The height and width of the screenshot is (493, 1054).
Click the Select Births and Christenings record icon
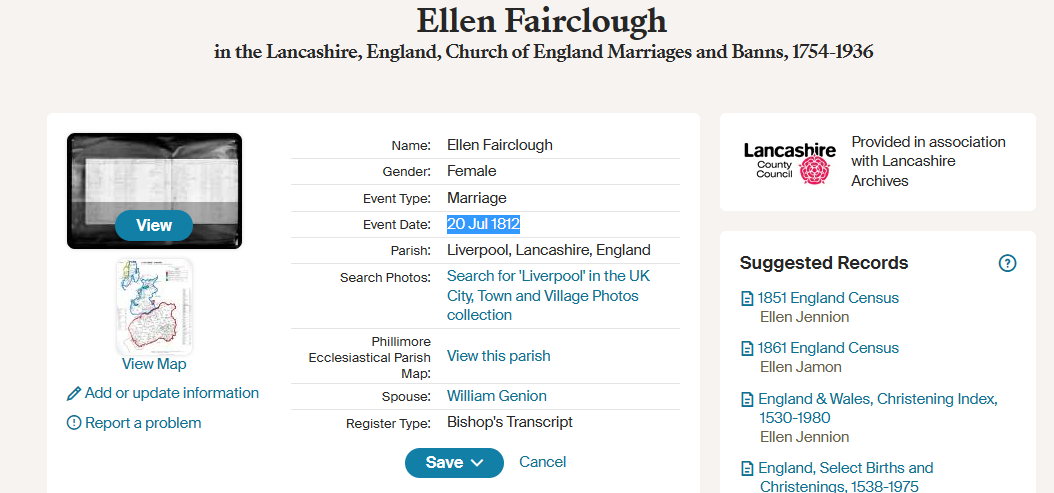click(x=747, y=468)
